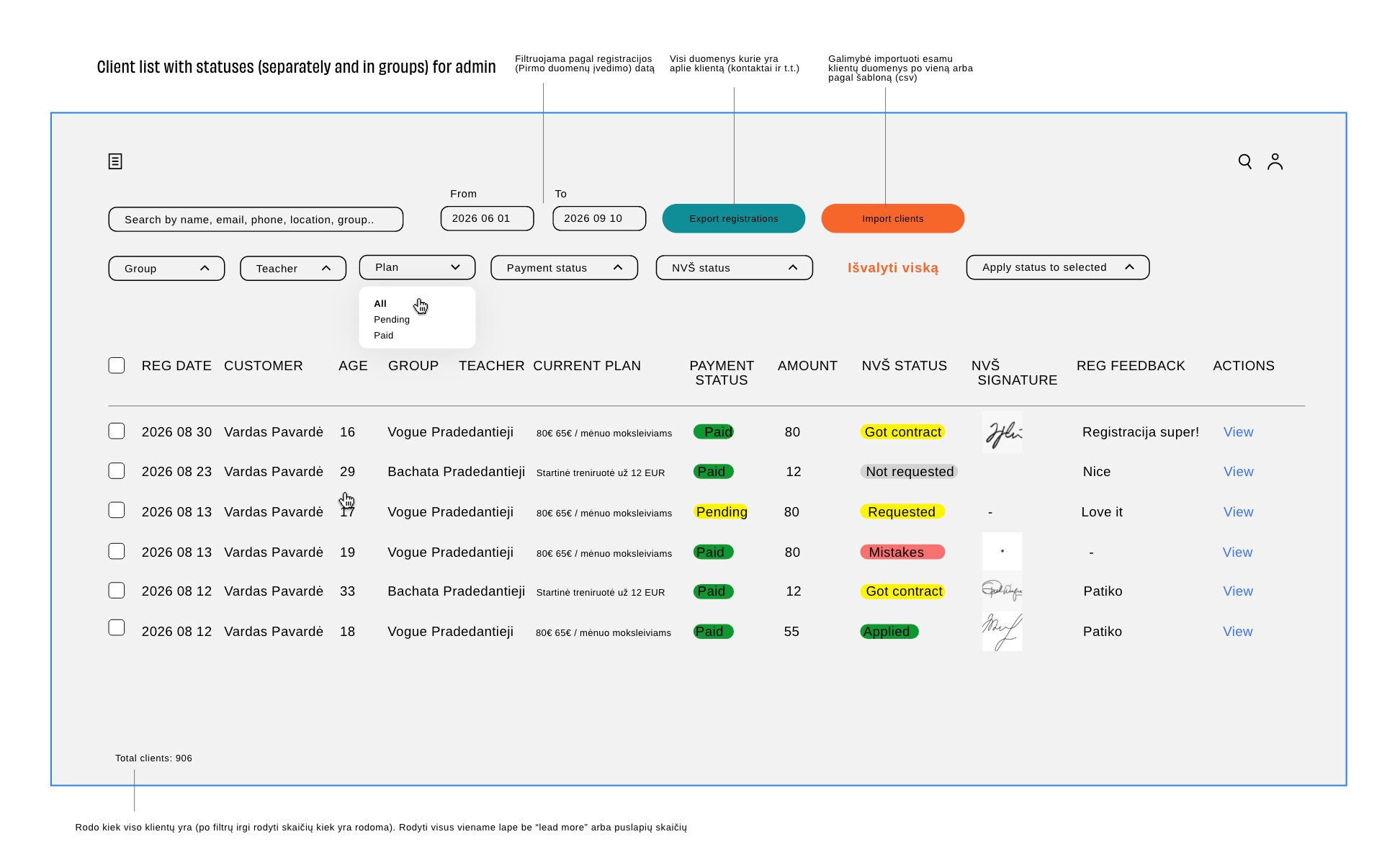Open the Payment status dropdown

click(x=564, y=267)
